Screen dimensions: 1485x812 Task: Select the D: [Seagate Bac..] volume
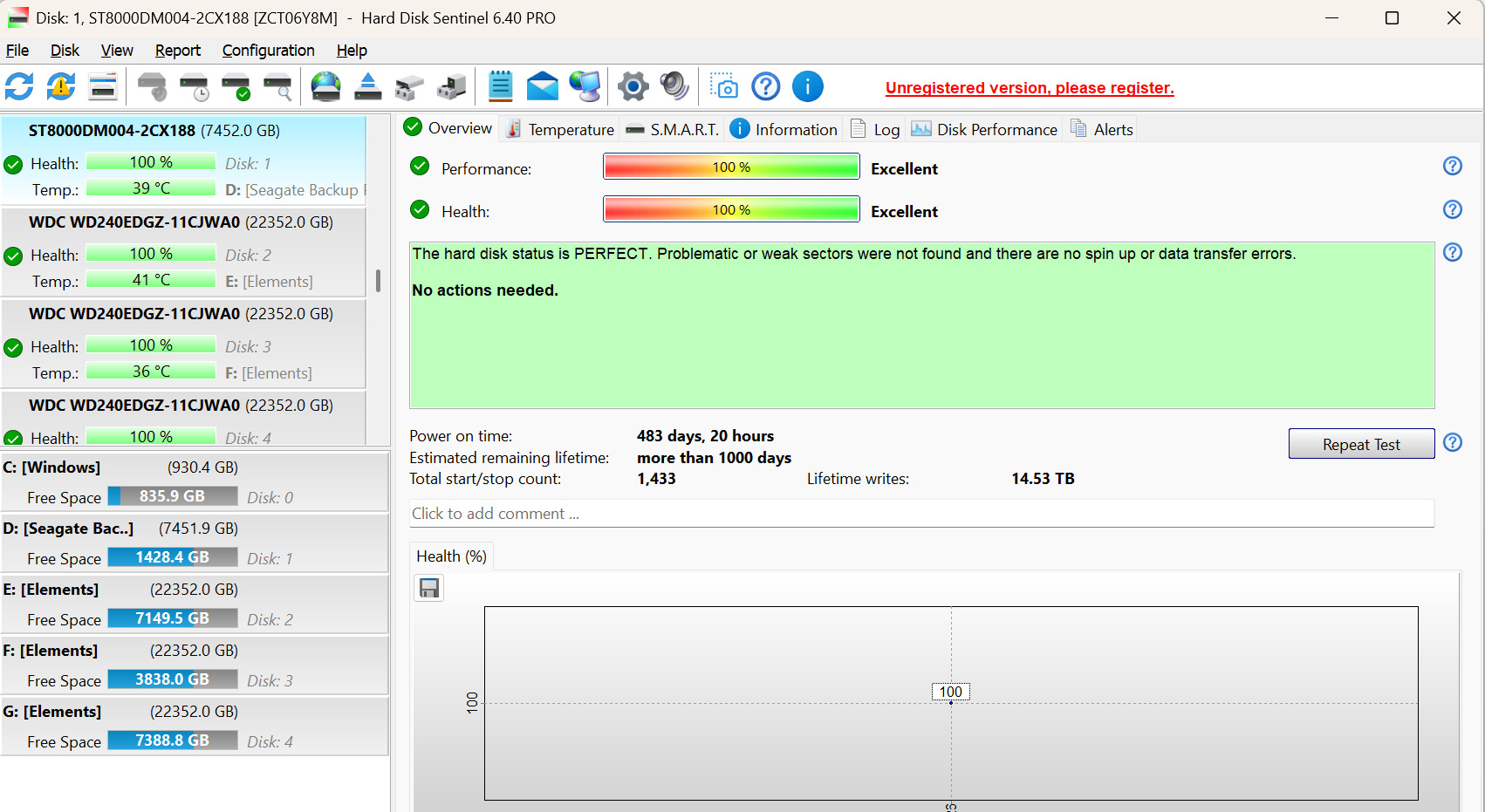[x=195, y=542]
